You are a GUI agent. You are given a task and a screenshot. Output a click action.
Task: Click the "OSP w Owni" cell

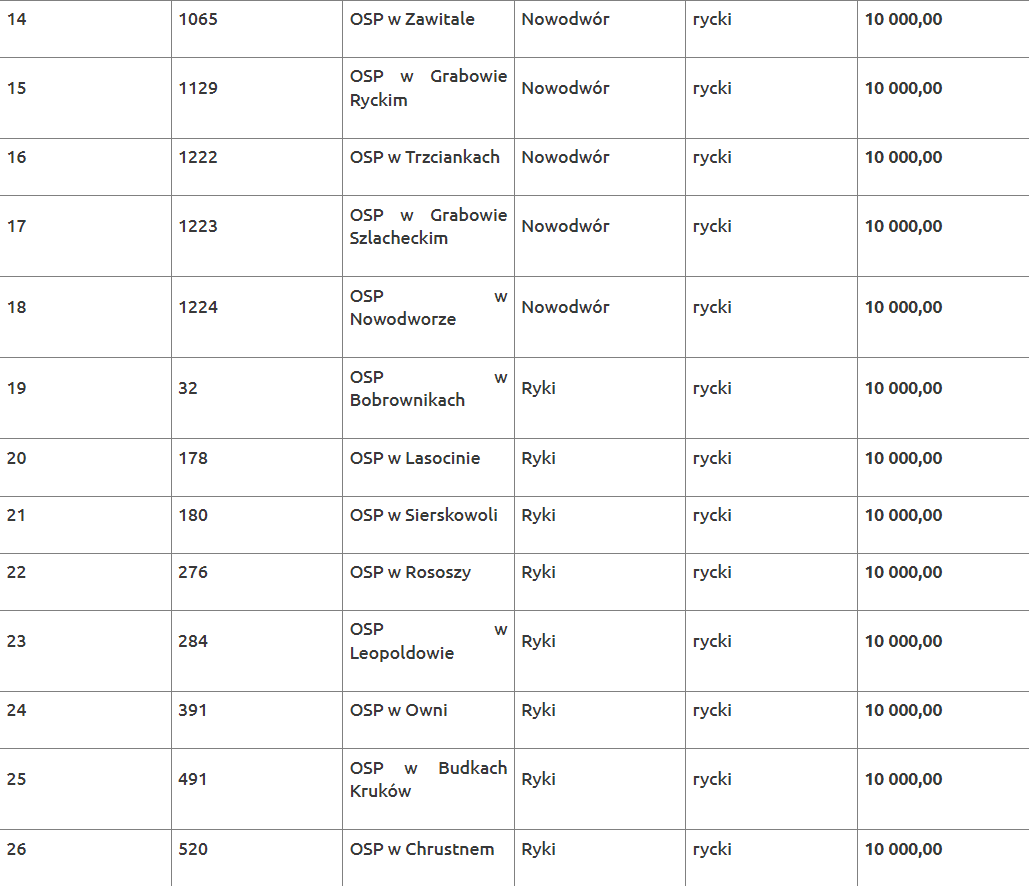pyautogui.click(x=398, y=711)
